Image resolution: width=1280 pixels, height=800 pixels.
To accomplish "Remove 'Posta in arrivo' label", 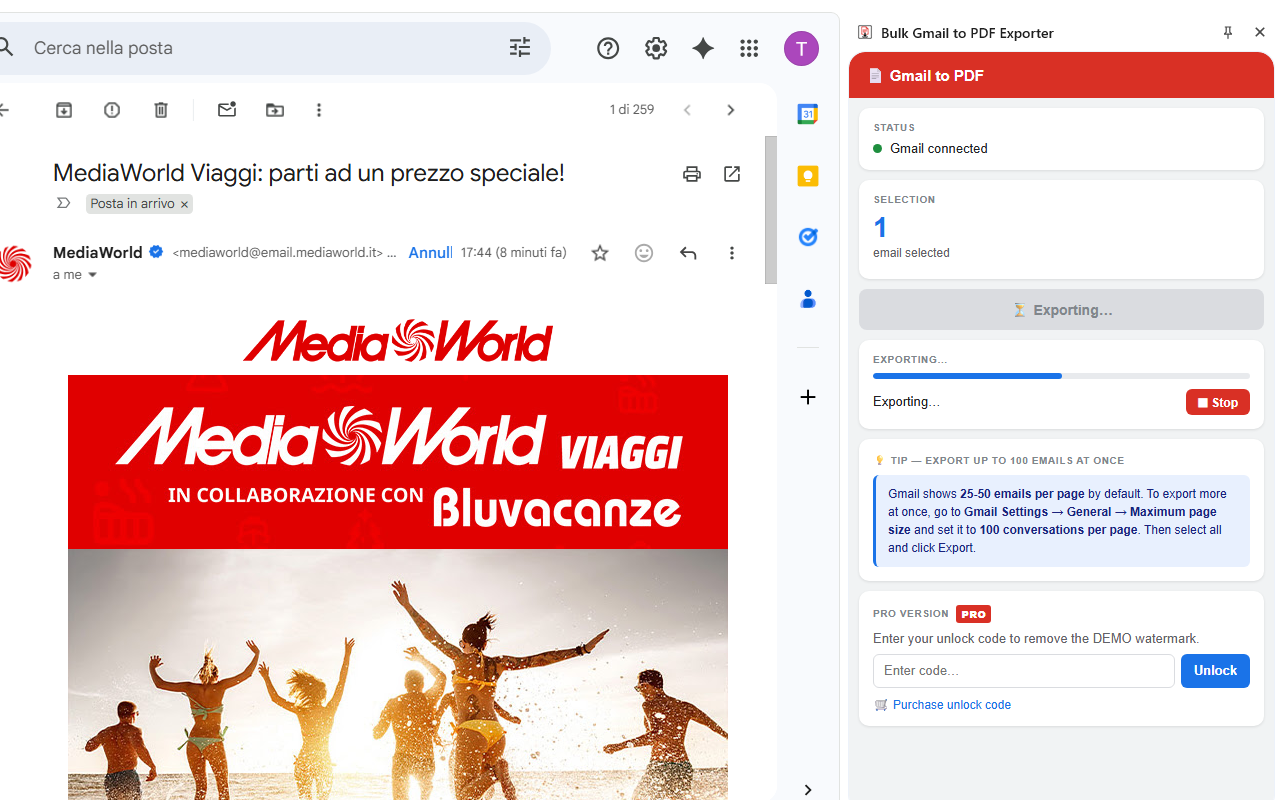I will pos(184,204).
